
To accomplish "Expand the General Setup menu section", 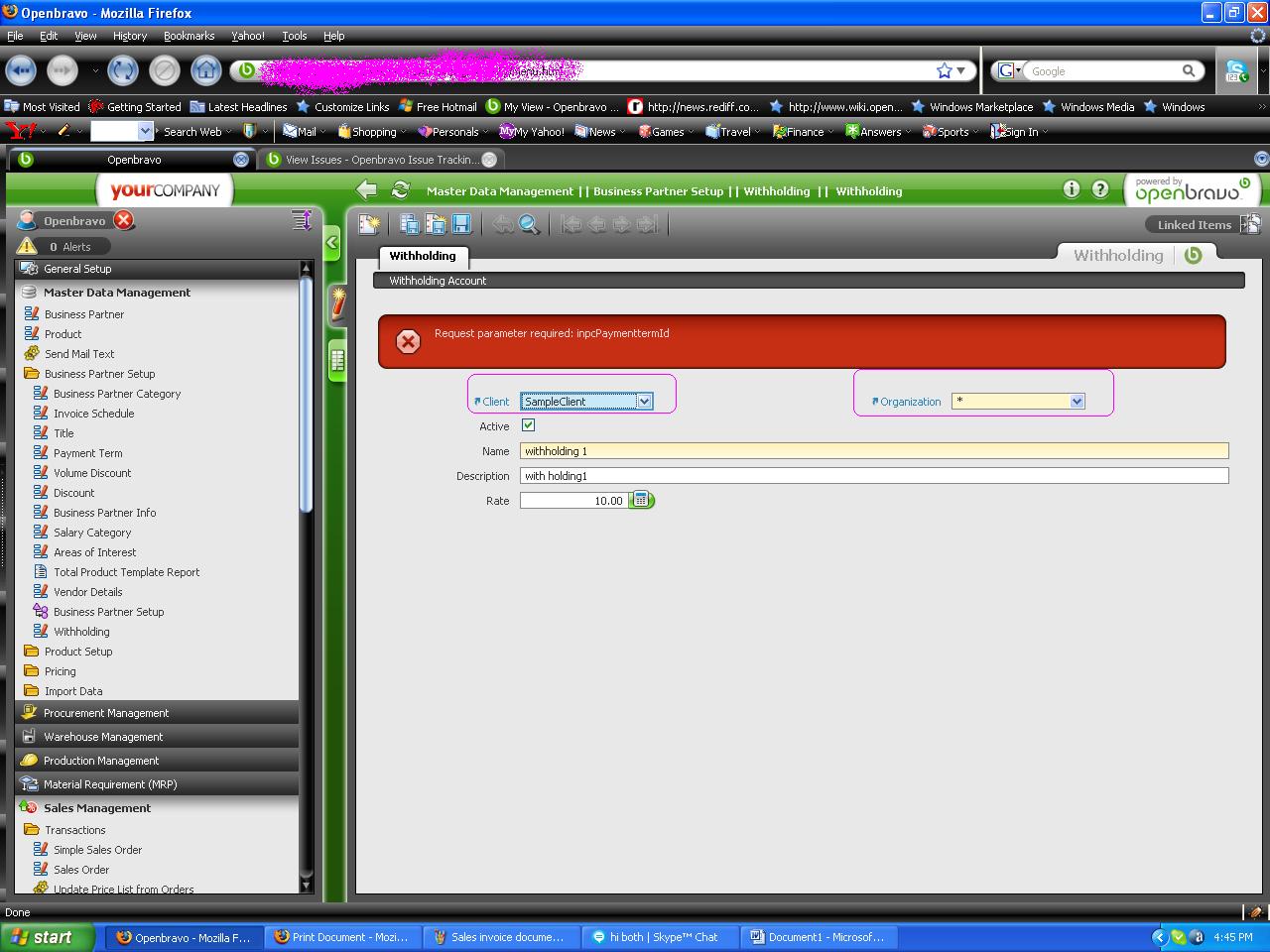I will pos(157,269).
